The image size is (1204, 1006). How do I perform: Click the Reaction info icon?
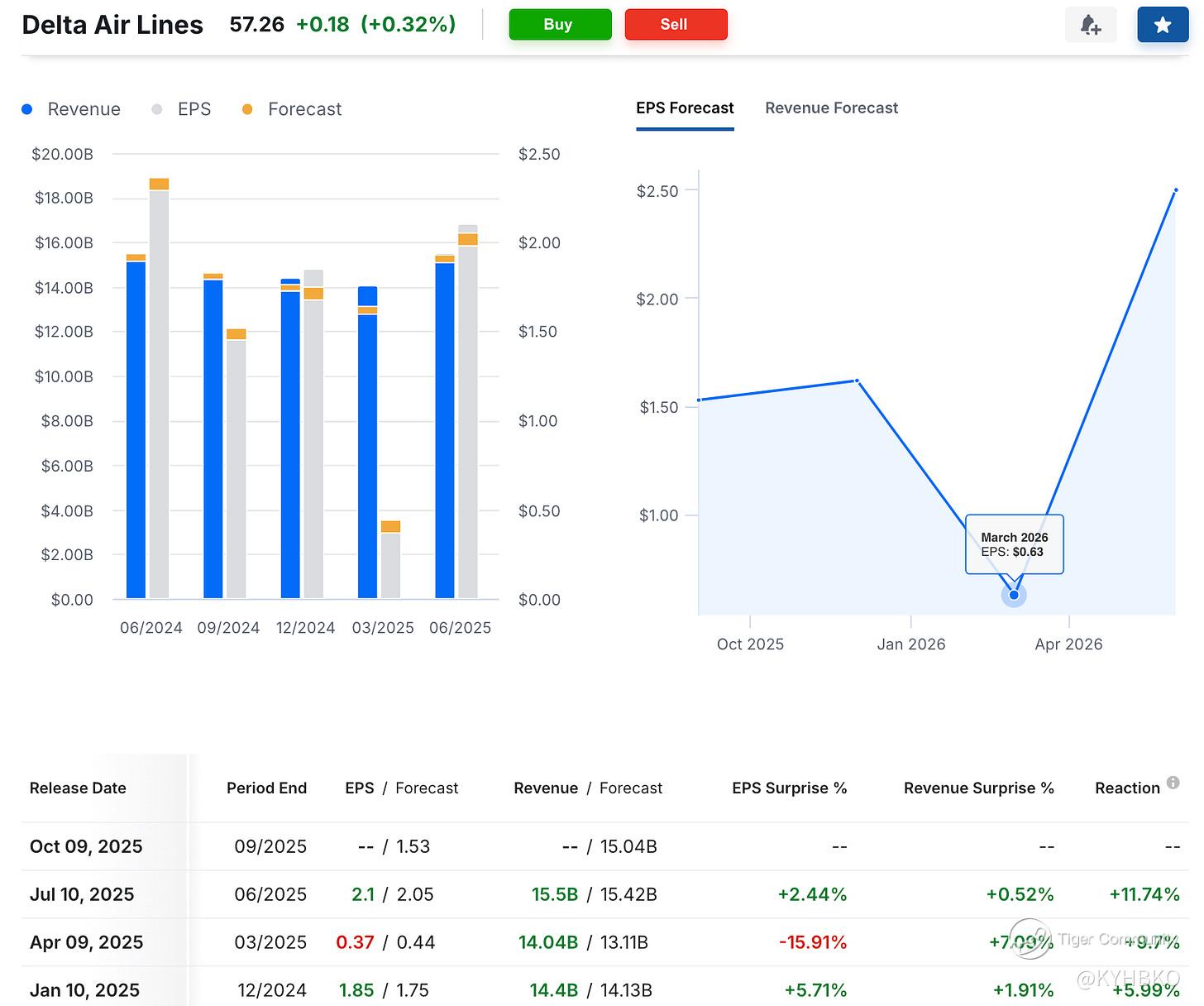tap(1173, 783)
